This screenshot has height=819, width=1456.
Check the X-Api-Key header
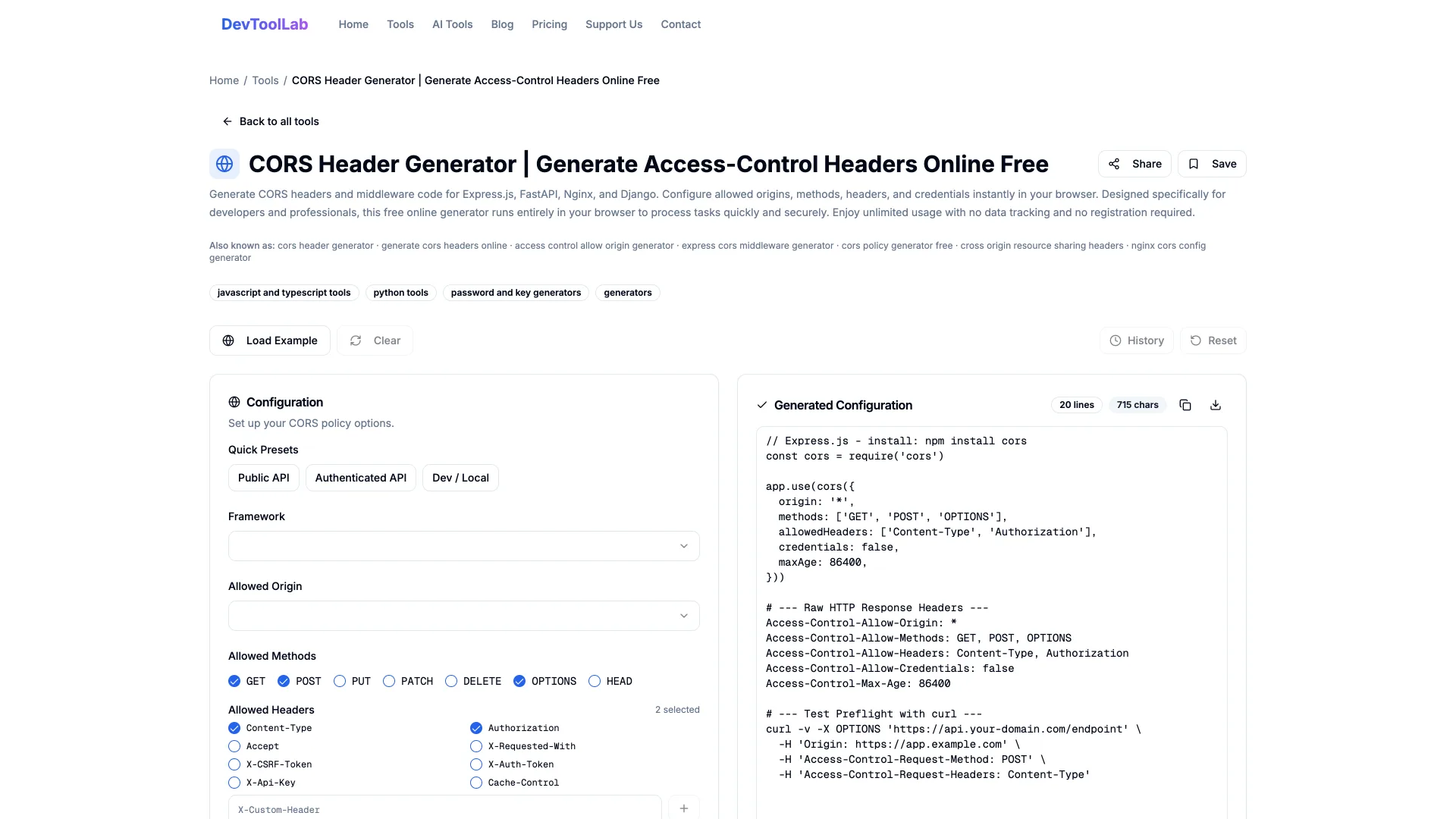coord(234,783)
